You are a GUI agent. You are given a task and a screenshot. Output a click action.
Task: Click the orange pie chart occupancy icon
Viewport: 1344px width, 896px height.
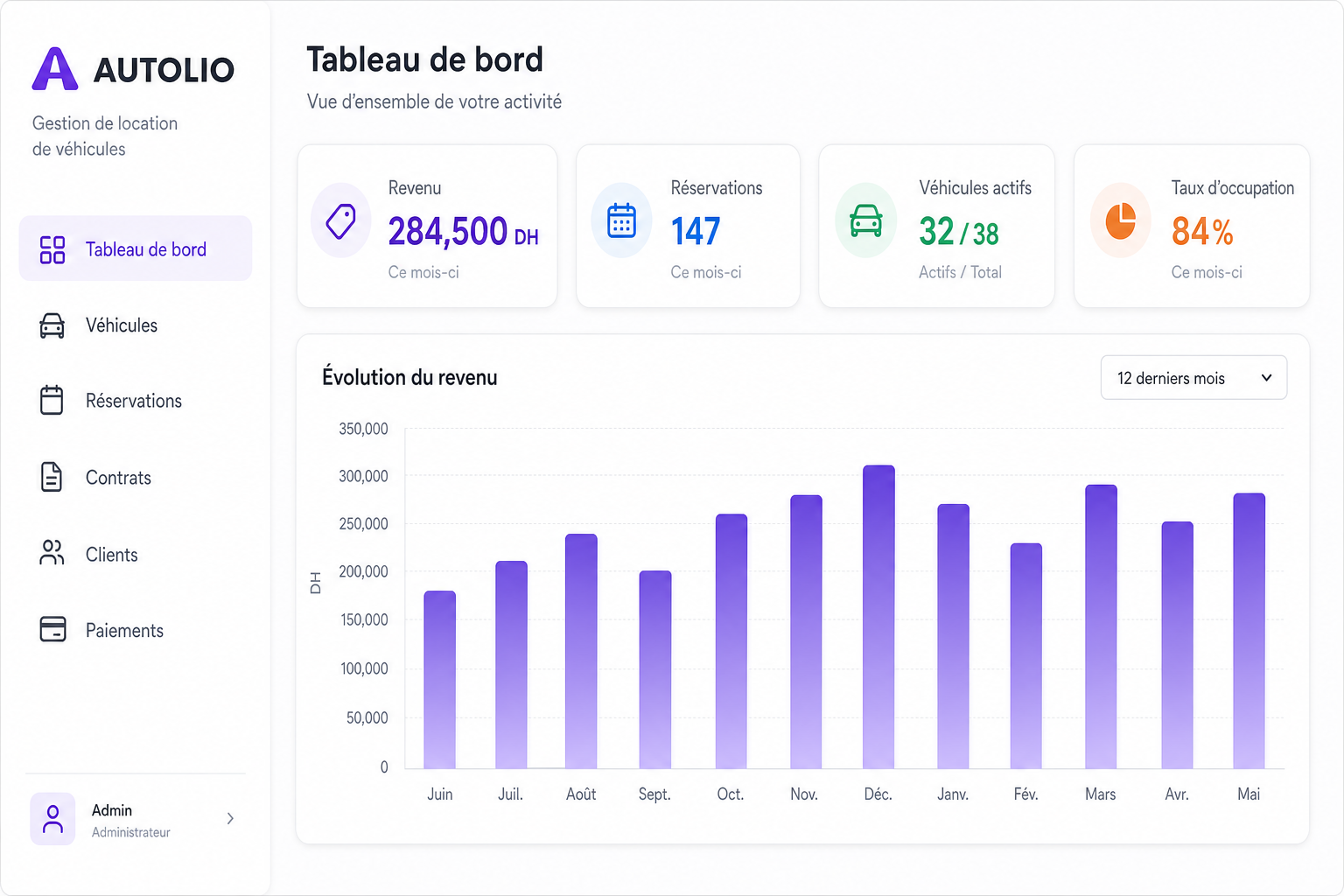point(1120,220)
